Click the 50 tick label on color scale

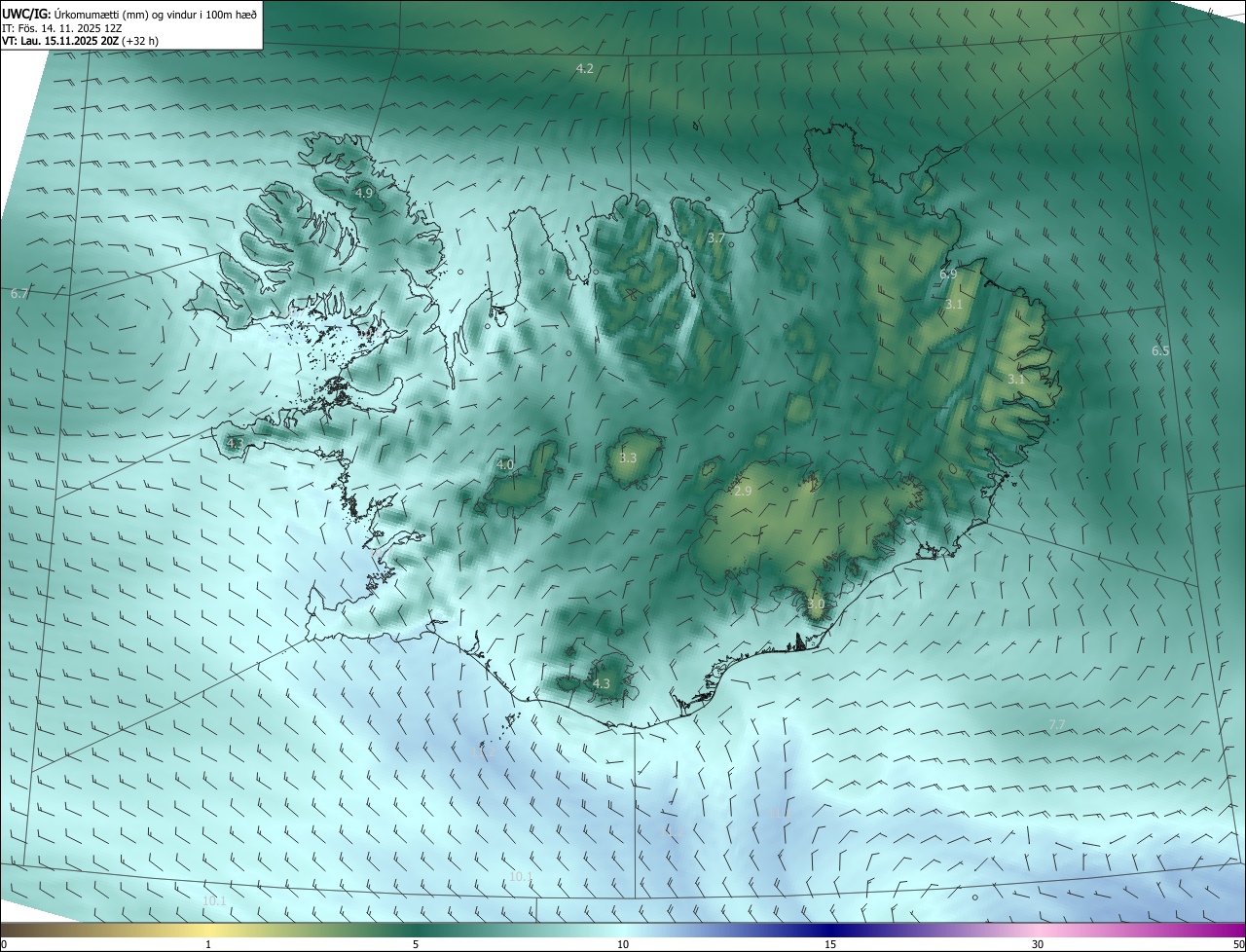point(1237,944)
